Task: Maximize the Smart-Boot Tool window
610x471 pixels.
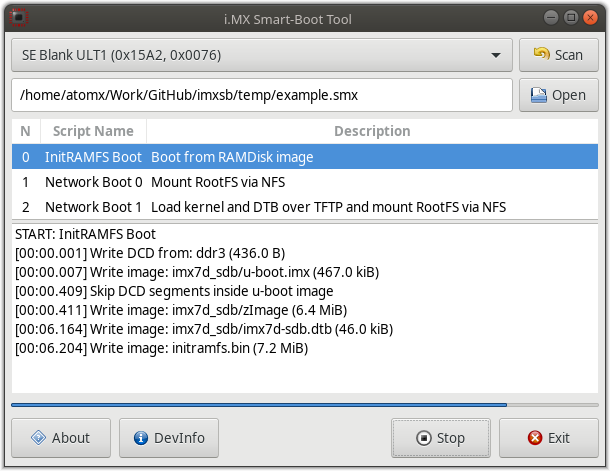Action: [x=571, y=18]
